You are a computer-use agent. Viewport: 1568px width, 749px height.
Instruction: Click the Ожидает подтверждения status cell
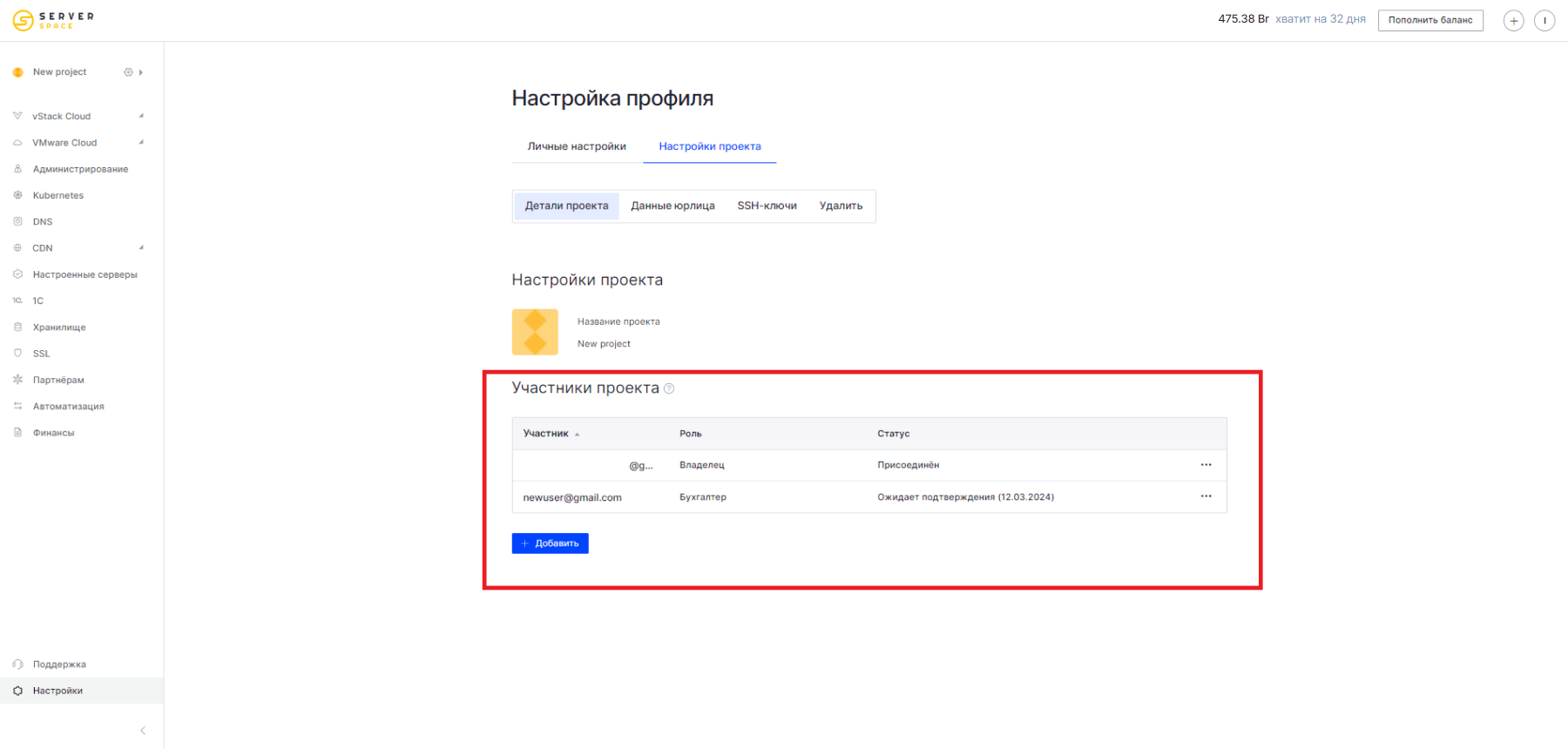(965, 497)
